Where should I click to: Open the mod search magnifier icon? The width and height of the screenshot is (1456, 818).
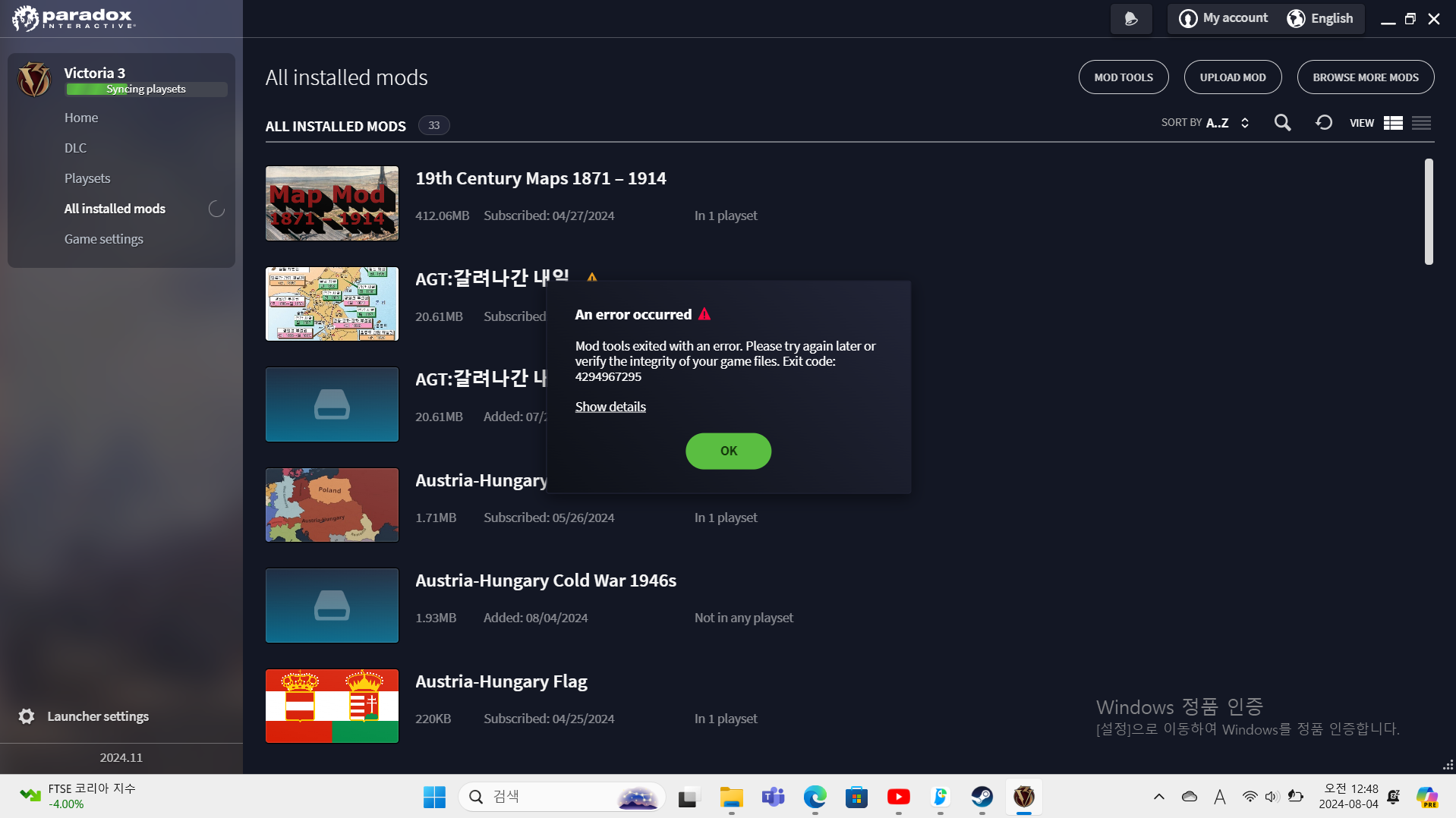(1282, 123)
